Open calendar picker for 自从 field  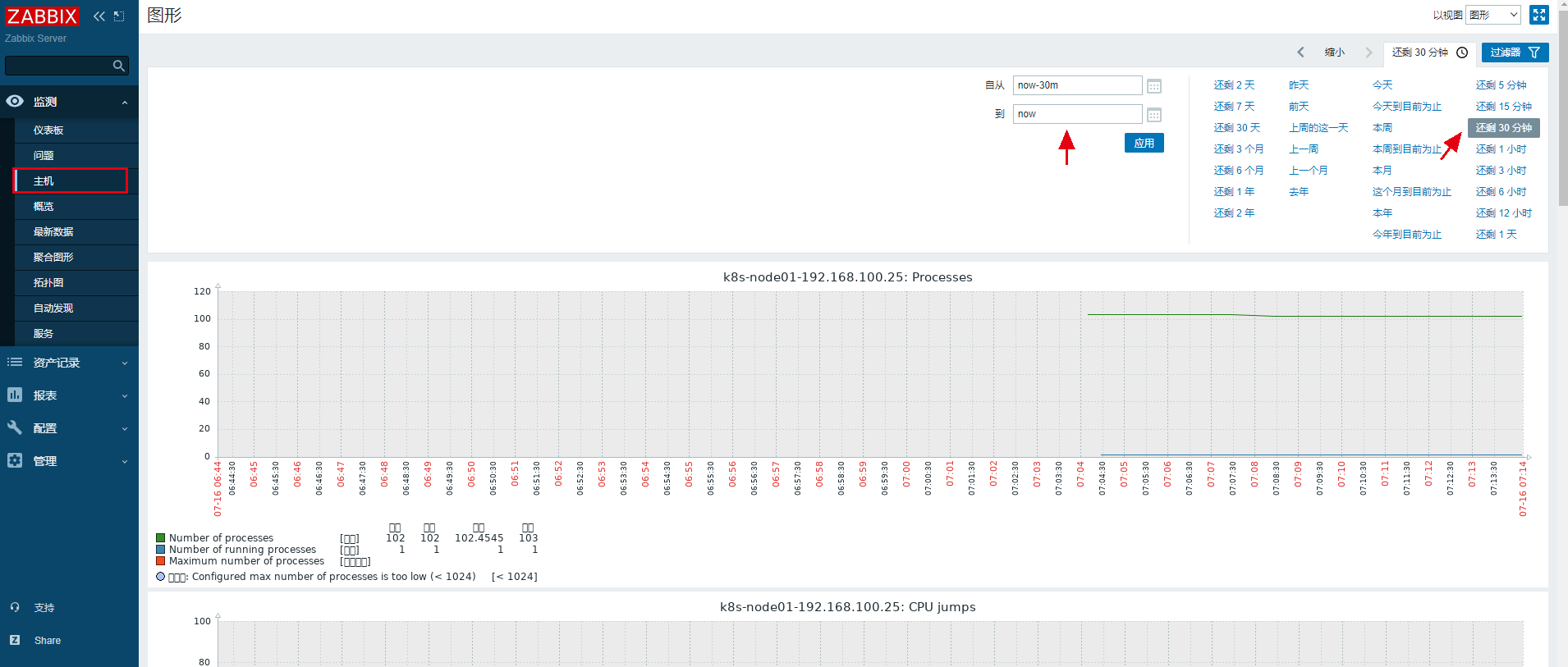point(1153,86)
